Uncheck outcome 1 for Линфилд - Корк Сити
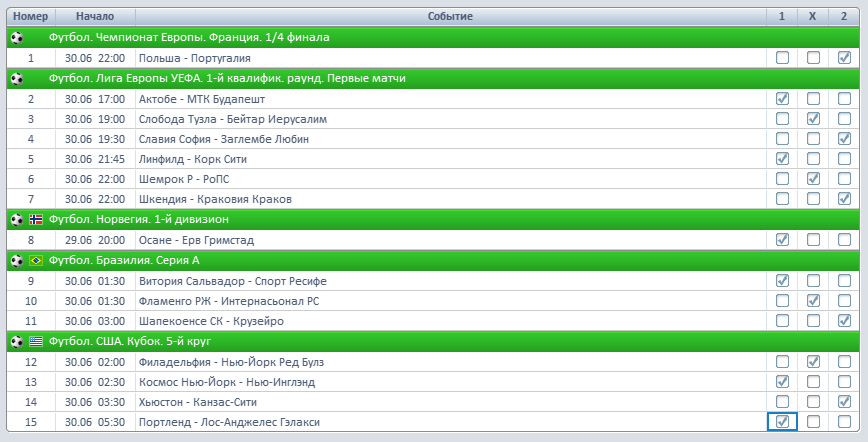 coord(782,158)
